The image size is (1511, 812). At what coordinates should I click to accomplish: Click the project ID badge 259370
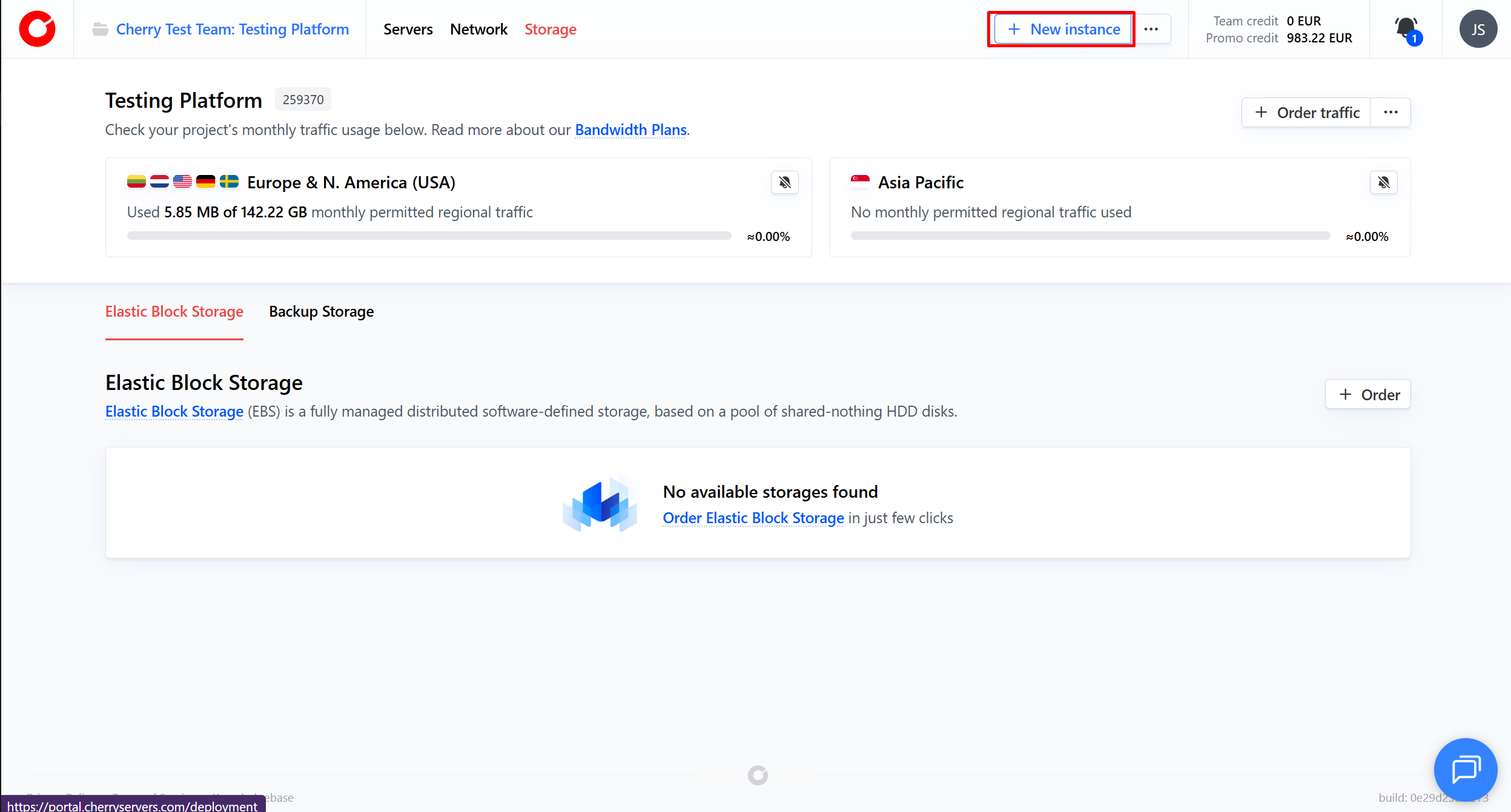coord(303,99)
